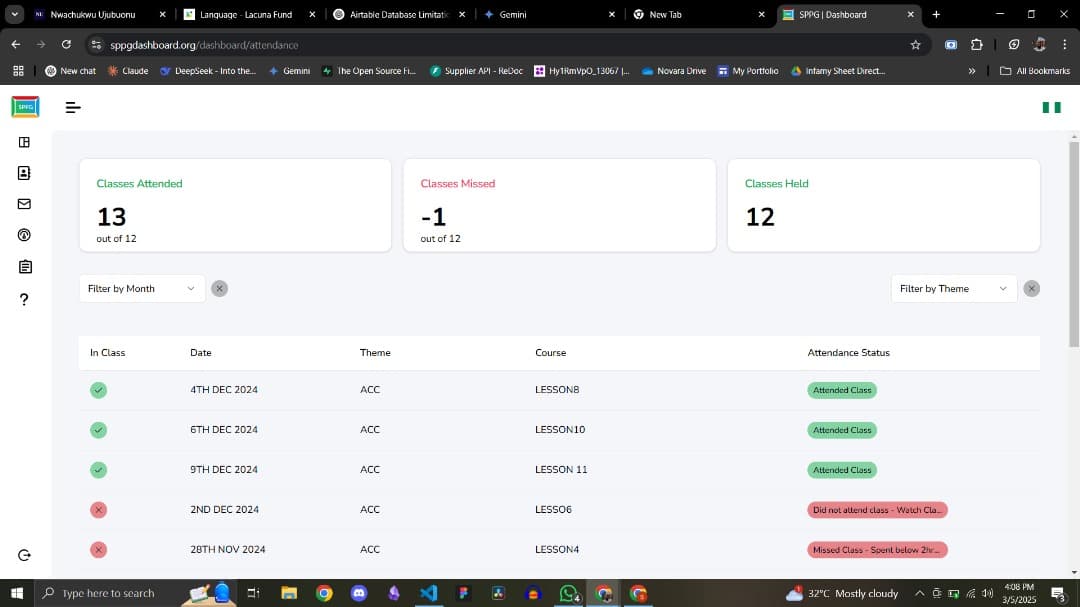Open the Novara Drive bookmark

[x=674, y=71]
